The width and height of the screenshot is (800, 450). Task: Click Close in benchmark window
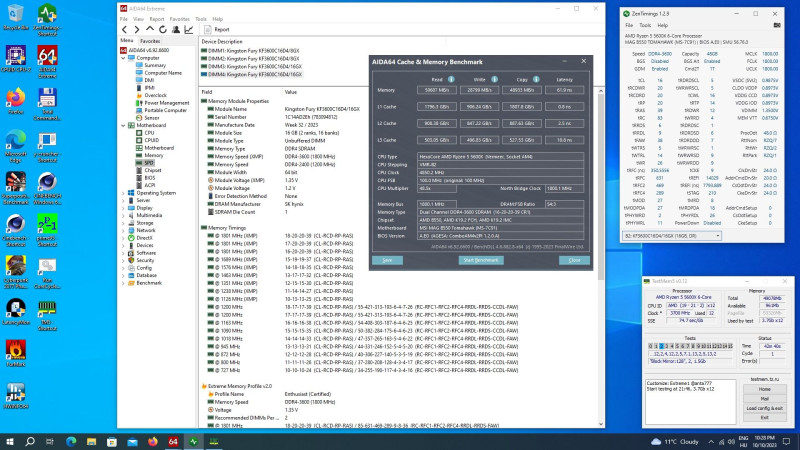pos(574,260)
